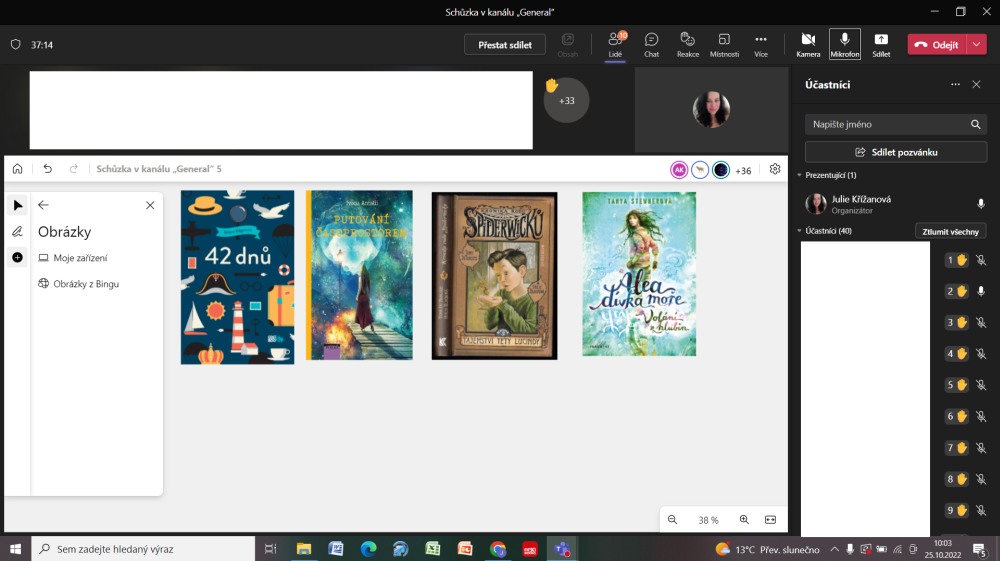
Task: Select the pen inking tool
Action: click(17, 231)
